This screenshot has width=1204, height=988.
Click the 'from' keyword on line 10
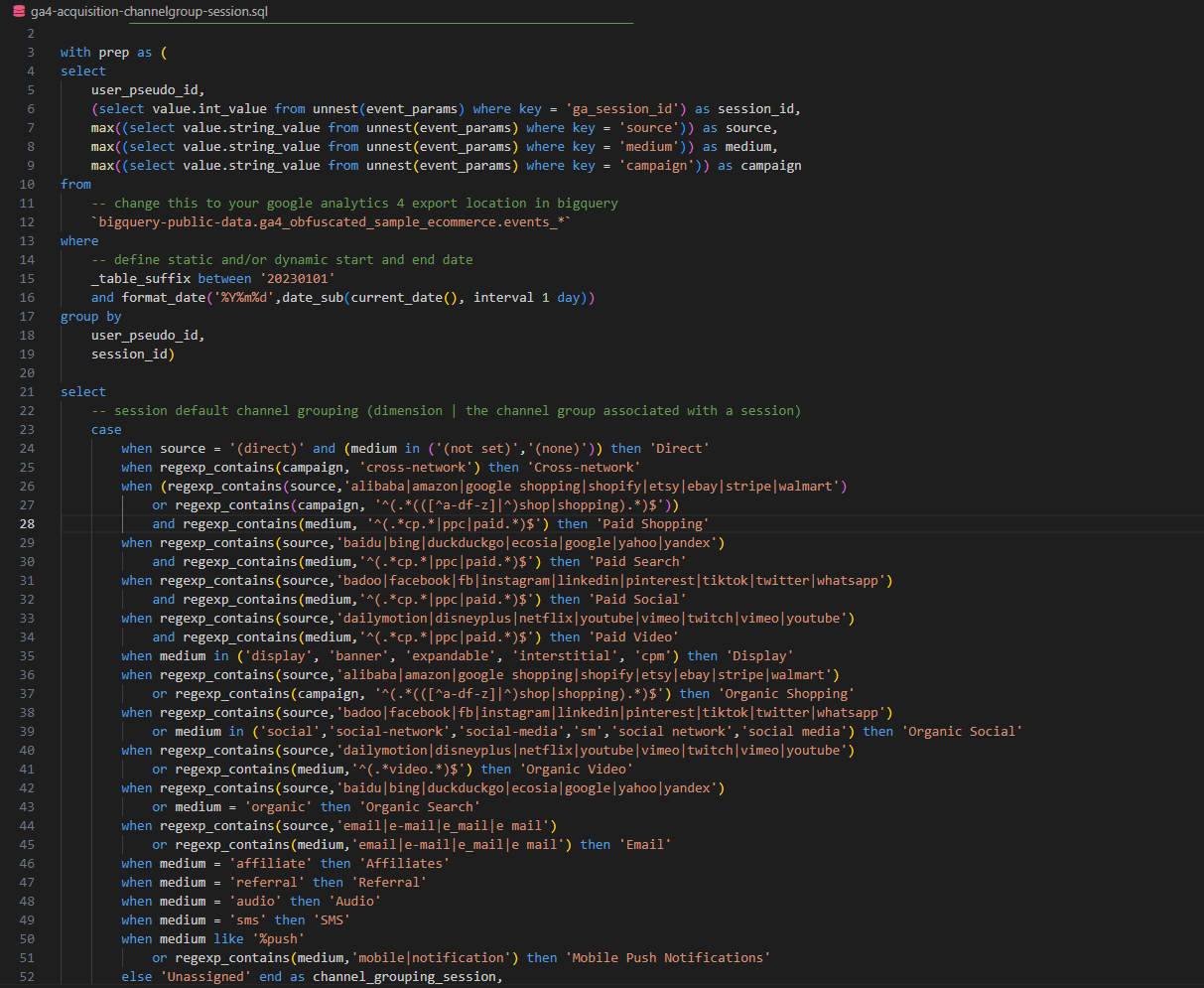(x=75, y=184)
